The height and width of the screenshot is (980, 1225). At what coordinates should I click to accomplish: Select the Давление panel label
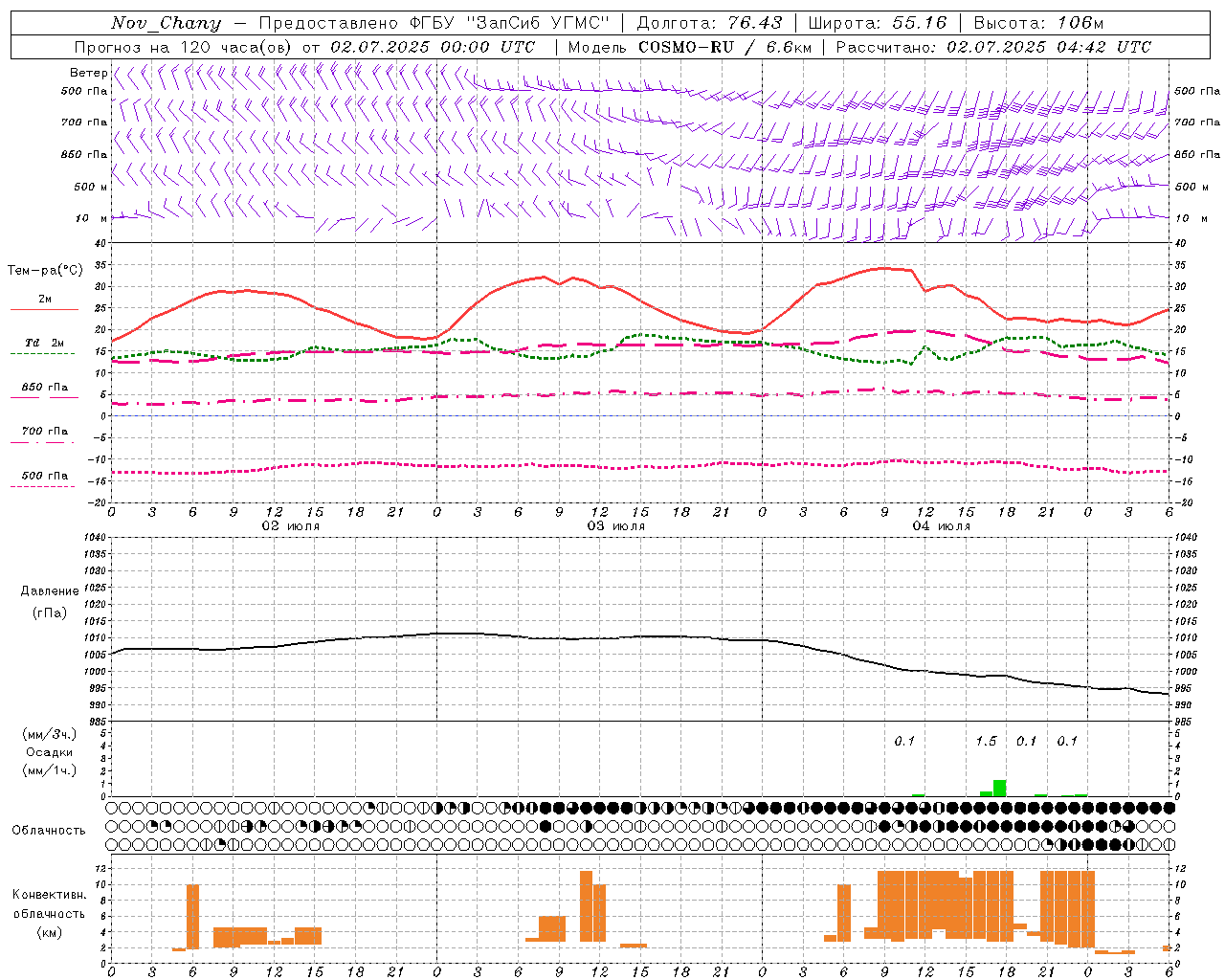50,591
